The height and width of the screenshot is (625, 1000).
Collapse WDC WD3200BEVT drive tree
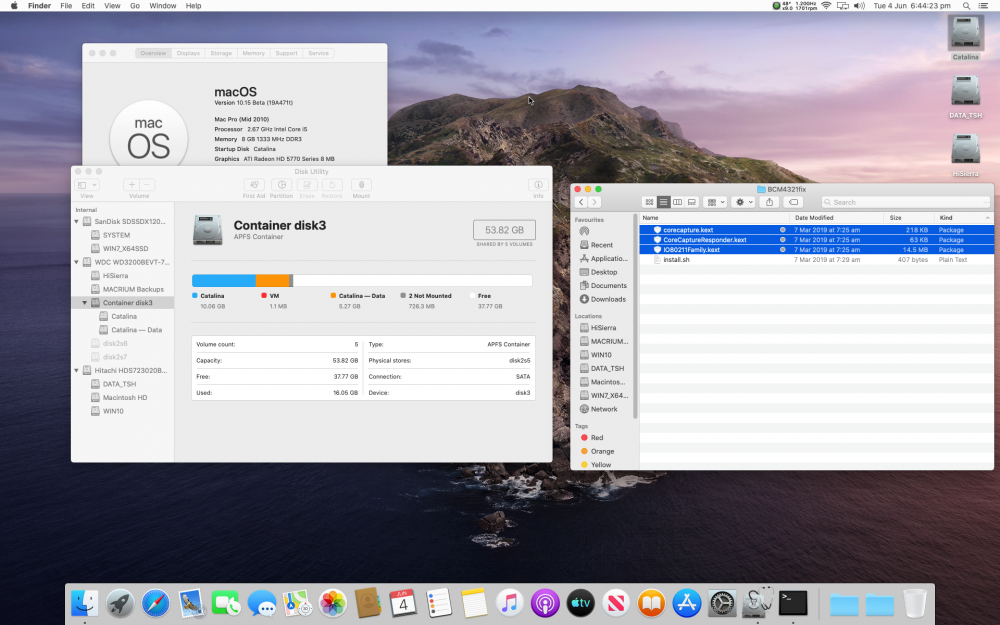(77, 262)
